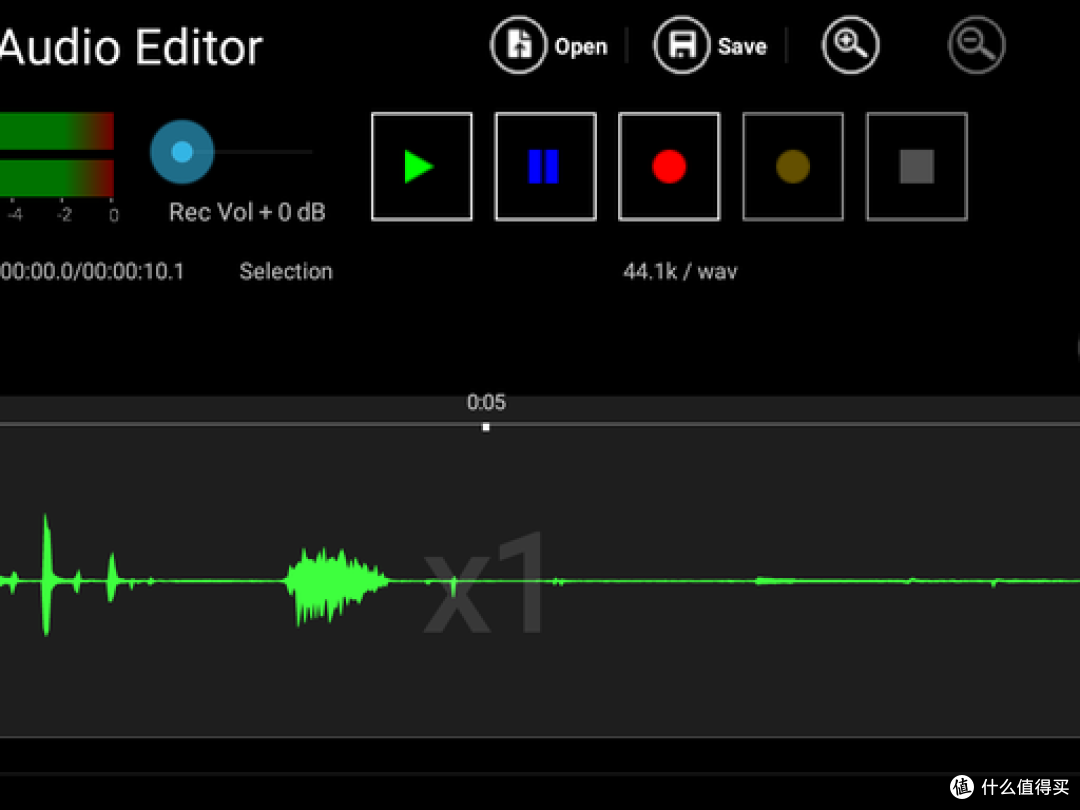Click the lower green level meter bar
The height and width of the screenshot is (810, 1080).
[56, 178]
